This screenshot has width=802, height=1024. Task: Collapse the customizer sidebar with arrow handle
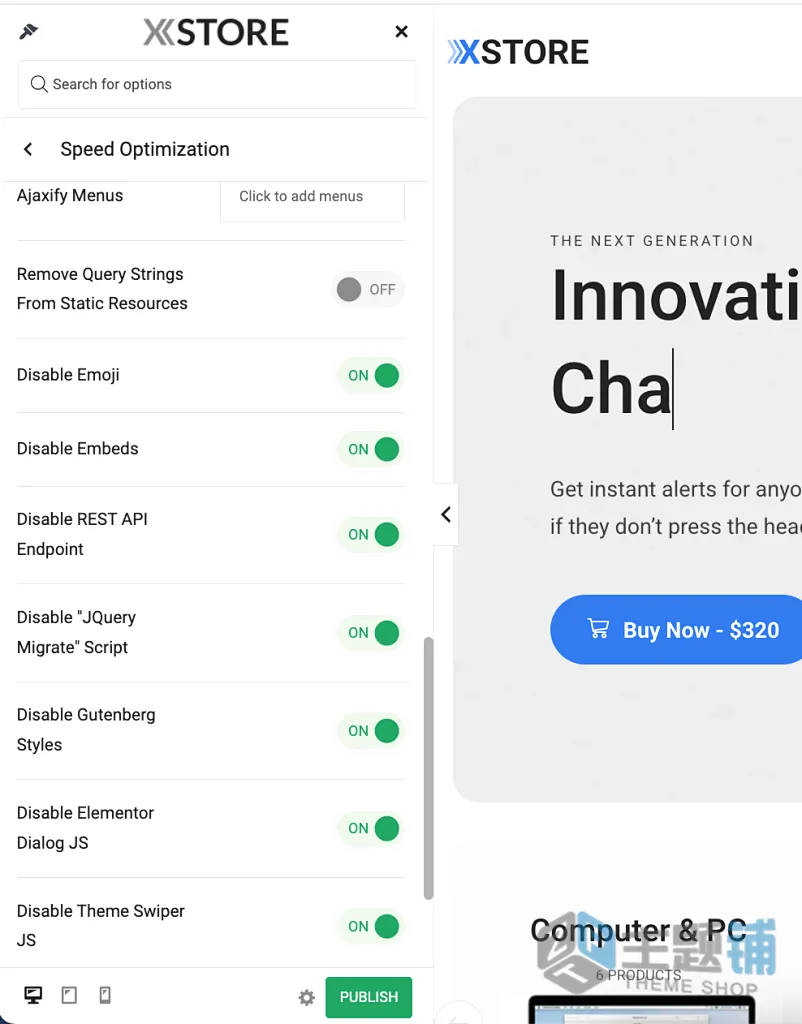click(446, 515)
